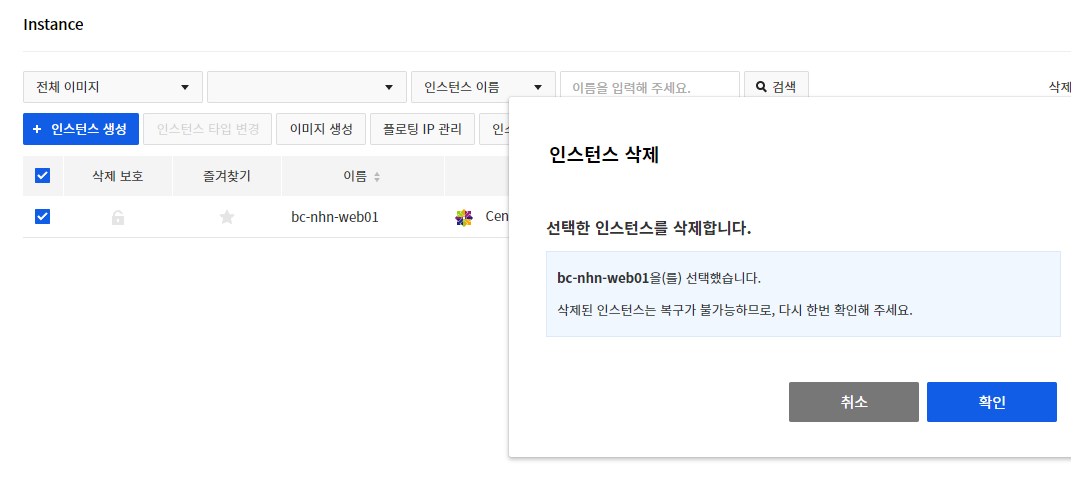The width and height of the screenshot is (1071, 489).
Task: Confirm deletion with 확인 button
Action: 992,402
